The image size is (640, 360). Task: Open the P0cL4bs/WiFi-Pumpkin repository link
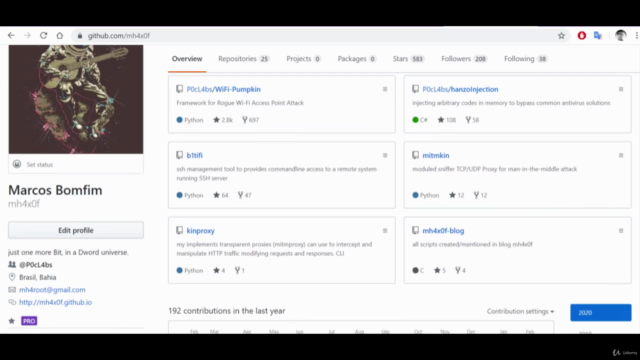point(223,89)
